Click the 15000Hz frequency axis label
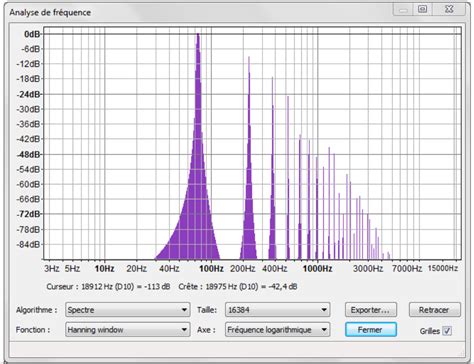This screenshot has height=364, width=474. [x=443, y=268]
